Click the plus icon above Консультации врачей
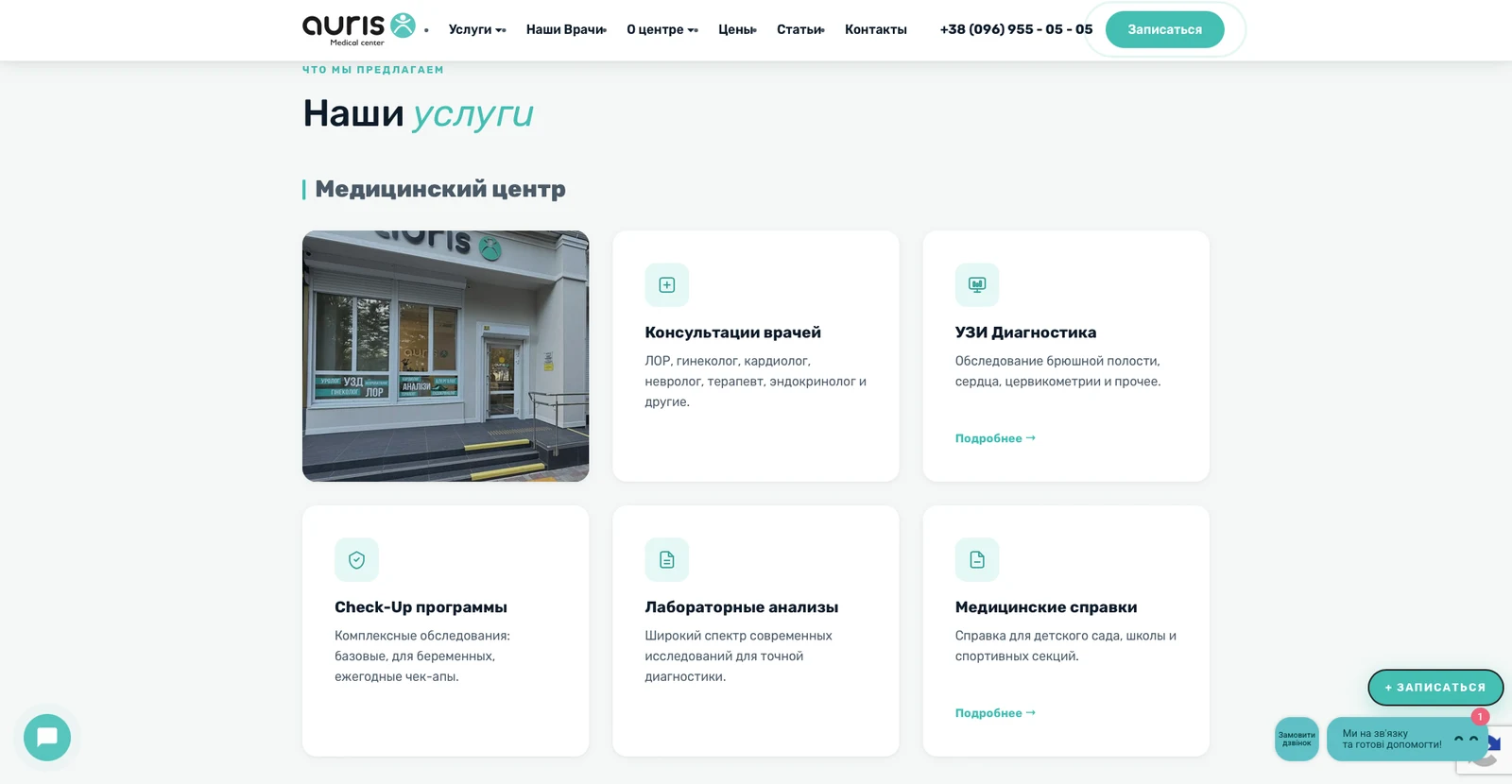Image resolution: width=1512 pixels, height=784 pixels. [667, 285]
